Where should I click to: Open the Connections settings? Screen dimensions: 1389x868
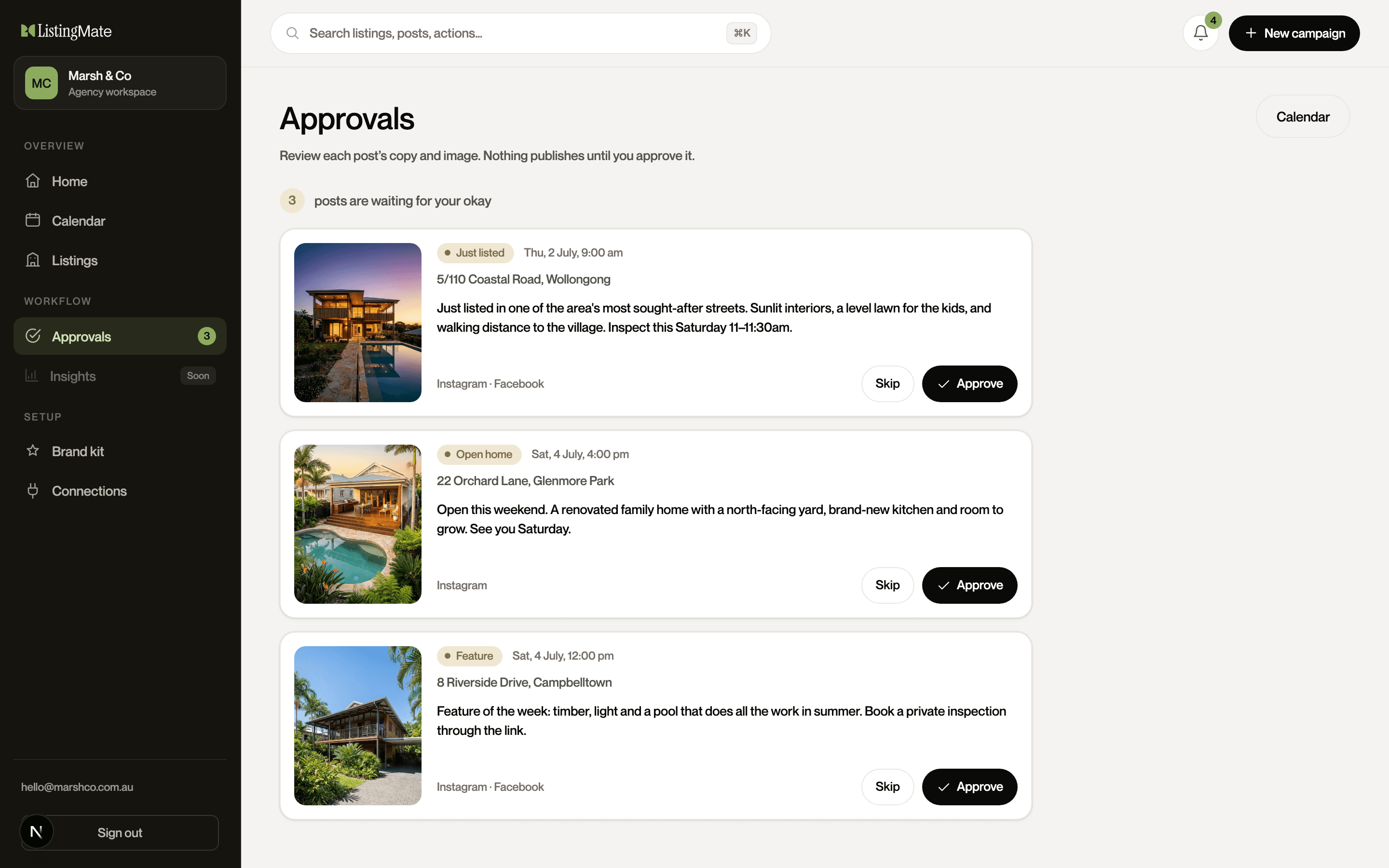tap(120, 491)
